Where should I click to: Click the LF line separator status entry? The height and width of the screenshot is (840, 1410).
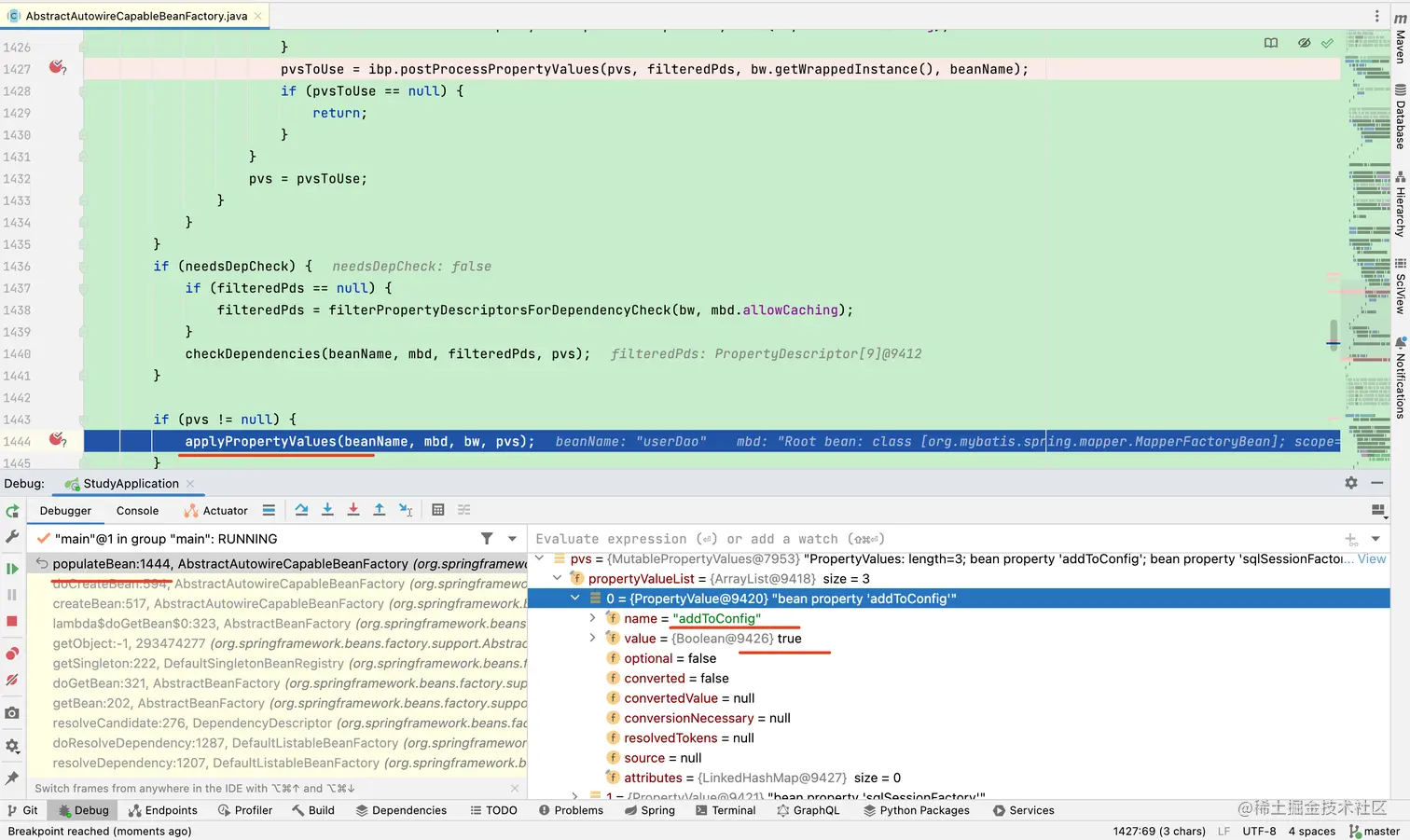tap(1223, 831)
